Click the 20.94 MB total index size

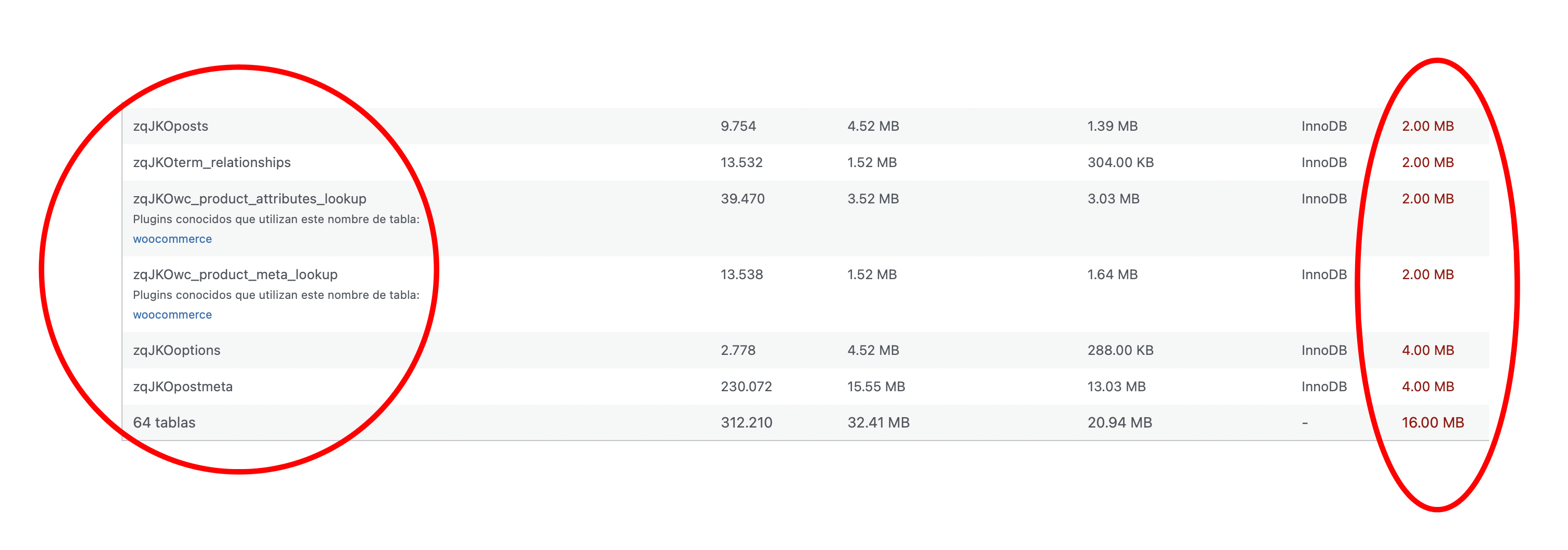click(1119, 423)
